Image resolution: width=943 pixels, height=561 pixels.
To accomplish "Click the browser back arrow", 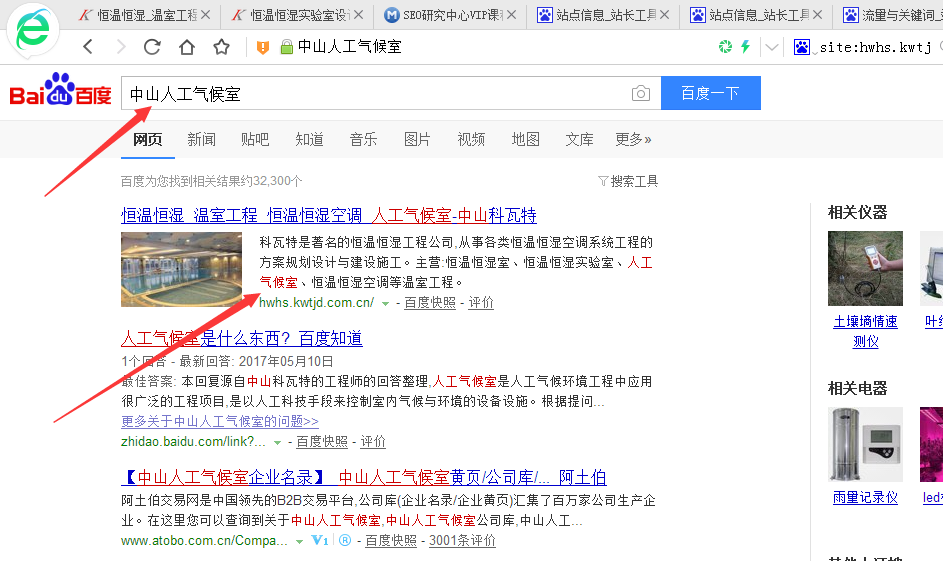I will pos(88,47).
